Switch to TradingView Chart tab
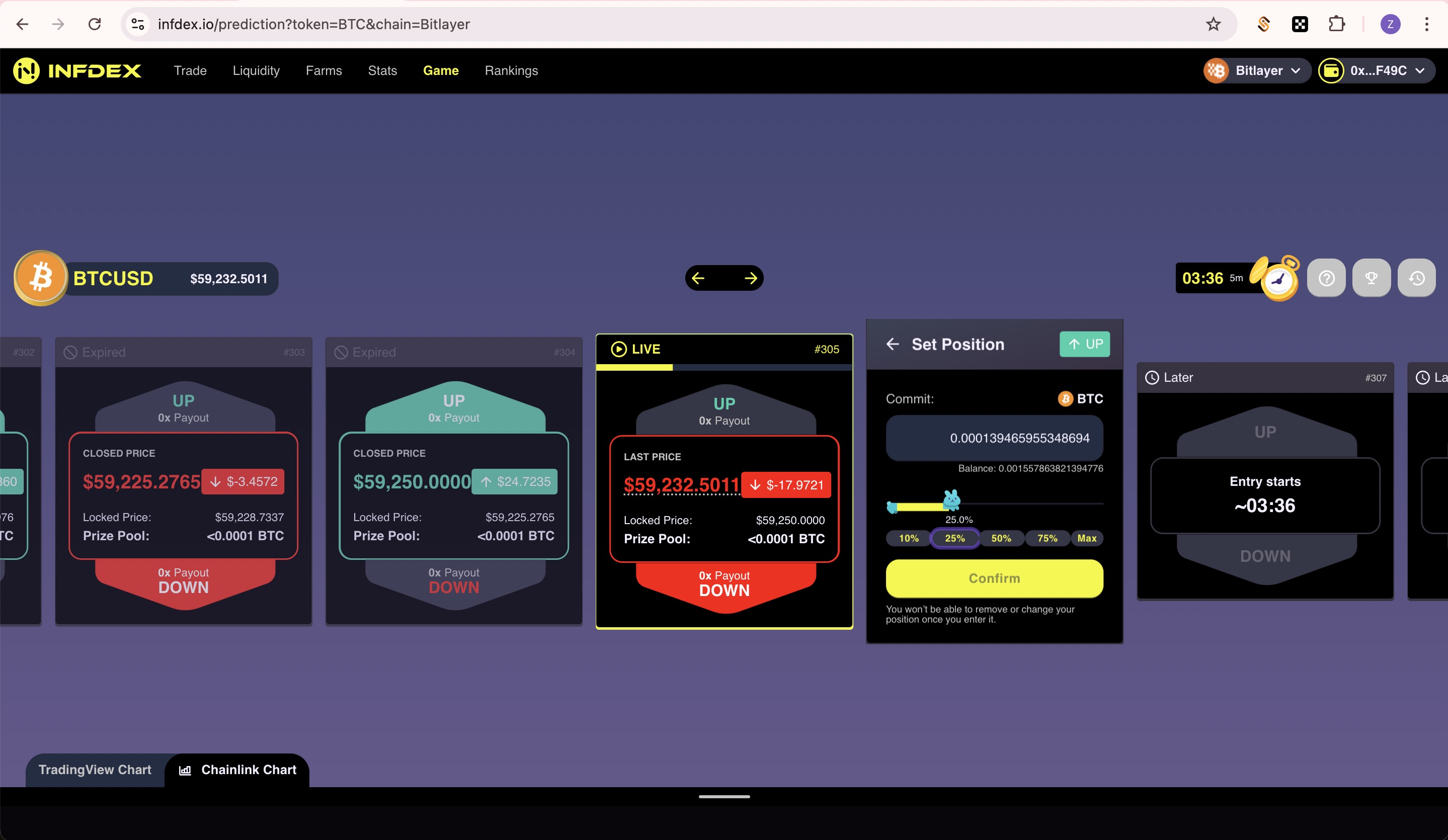The width and height of the screenshot is (1448, 840). (95, 770)
